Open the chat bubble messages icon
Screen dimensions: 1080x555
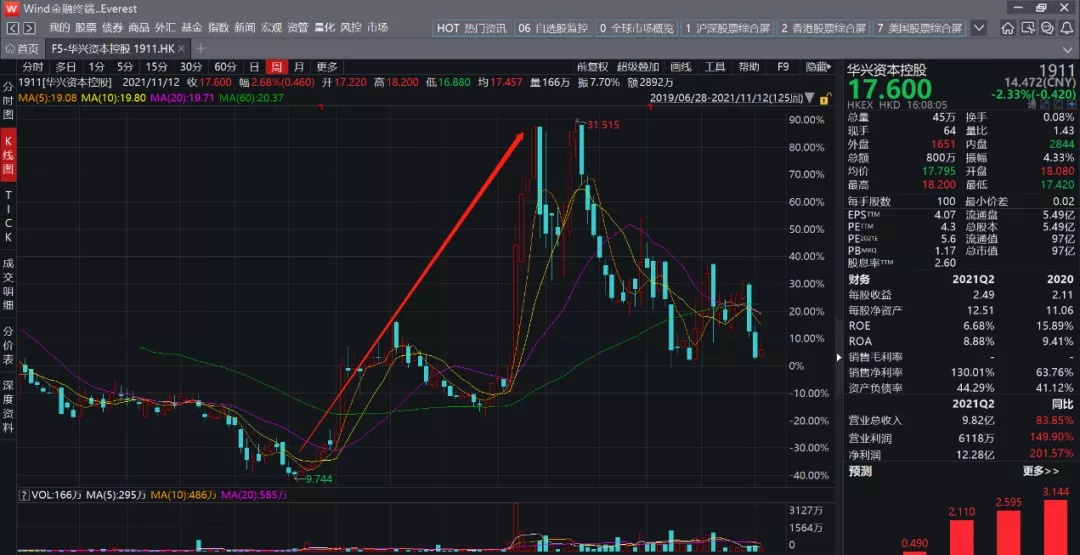point(1047,28)
